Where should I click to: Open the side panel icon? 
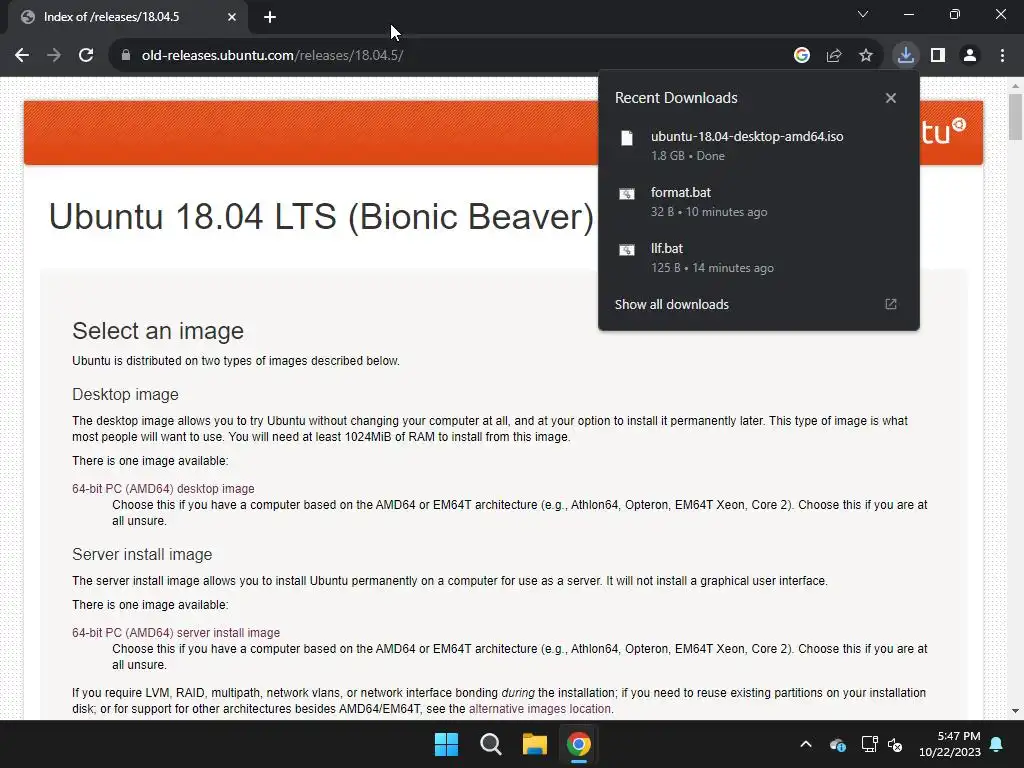[938, 56]
